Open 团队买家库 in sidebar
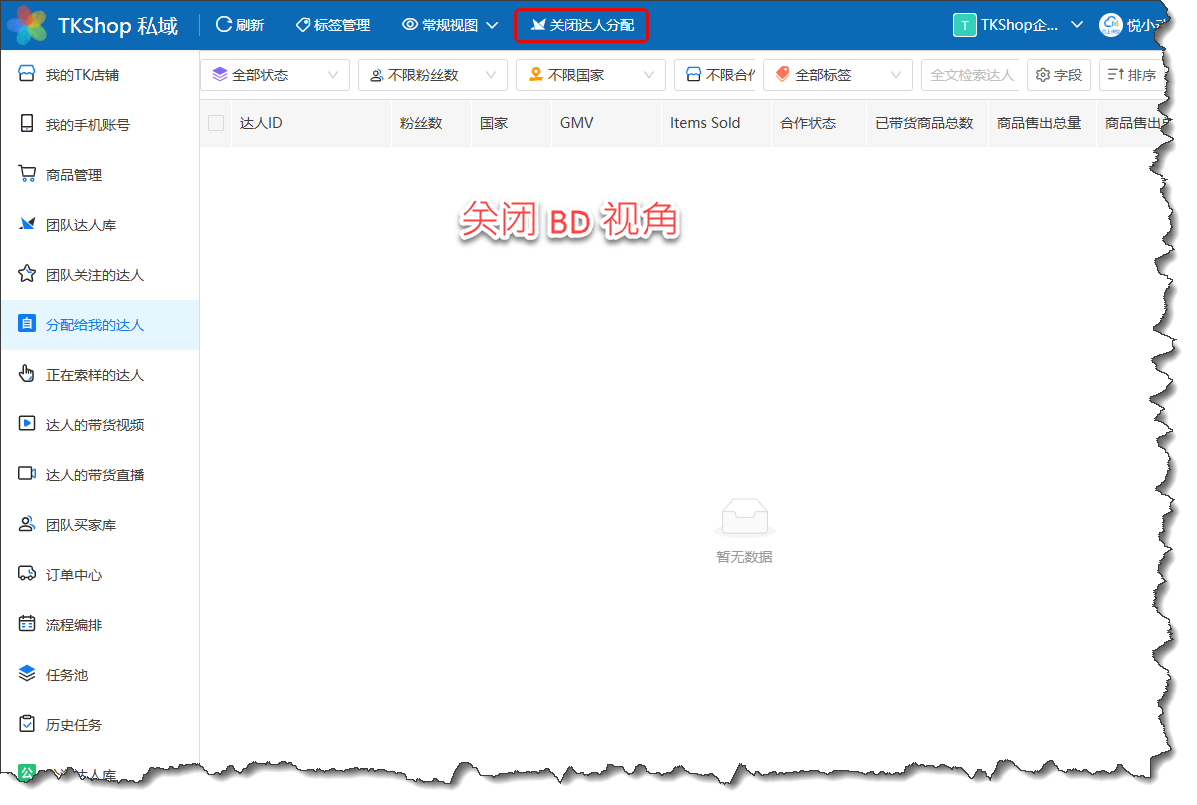Image resolution: width=1197 pixels, height=805 pixels. coord(99,525)
